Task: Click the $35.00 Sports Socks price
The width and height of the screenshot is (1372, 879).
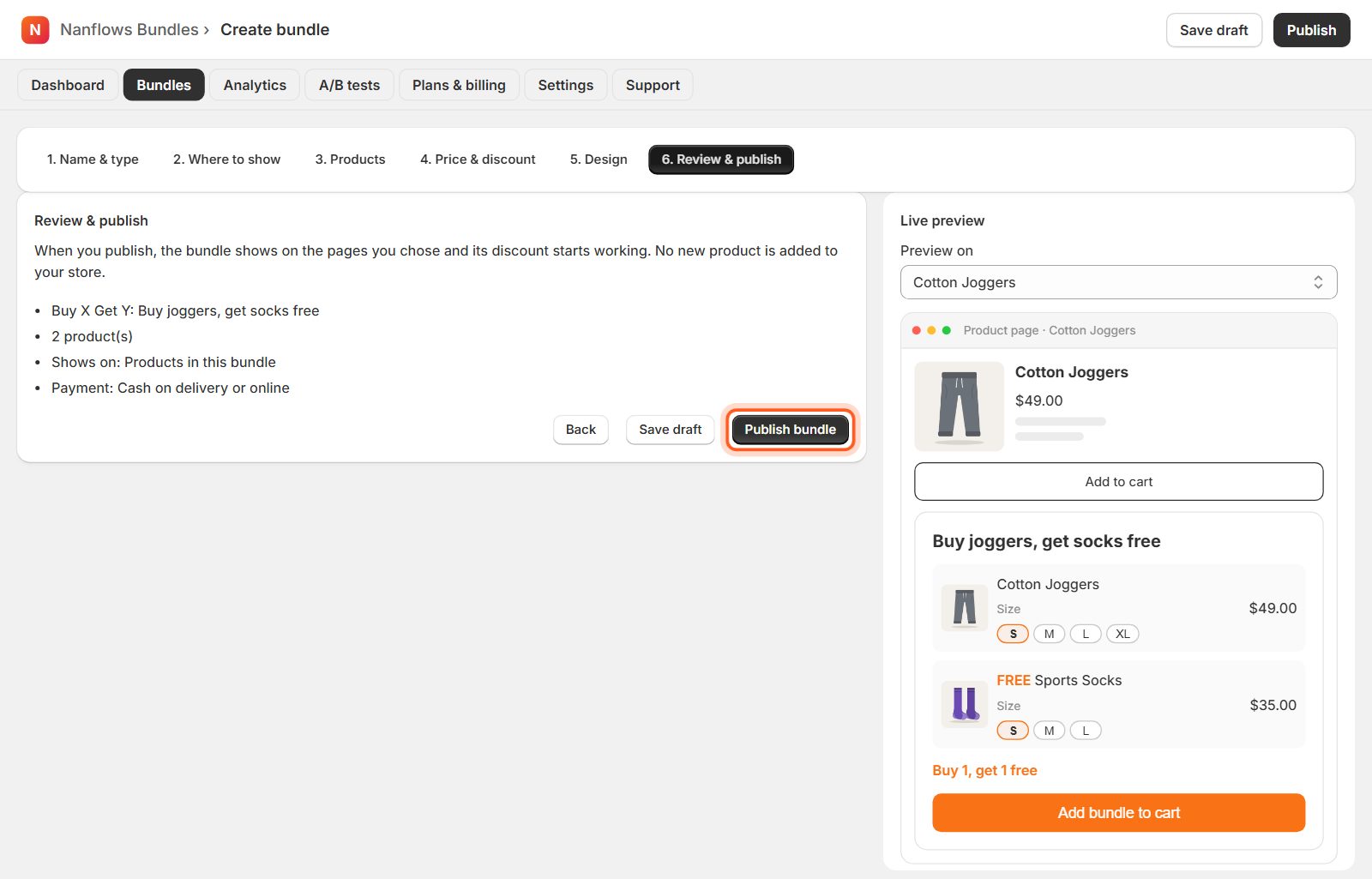Action: coord(1273,705)
